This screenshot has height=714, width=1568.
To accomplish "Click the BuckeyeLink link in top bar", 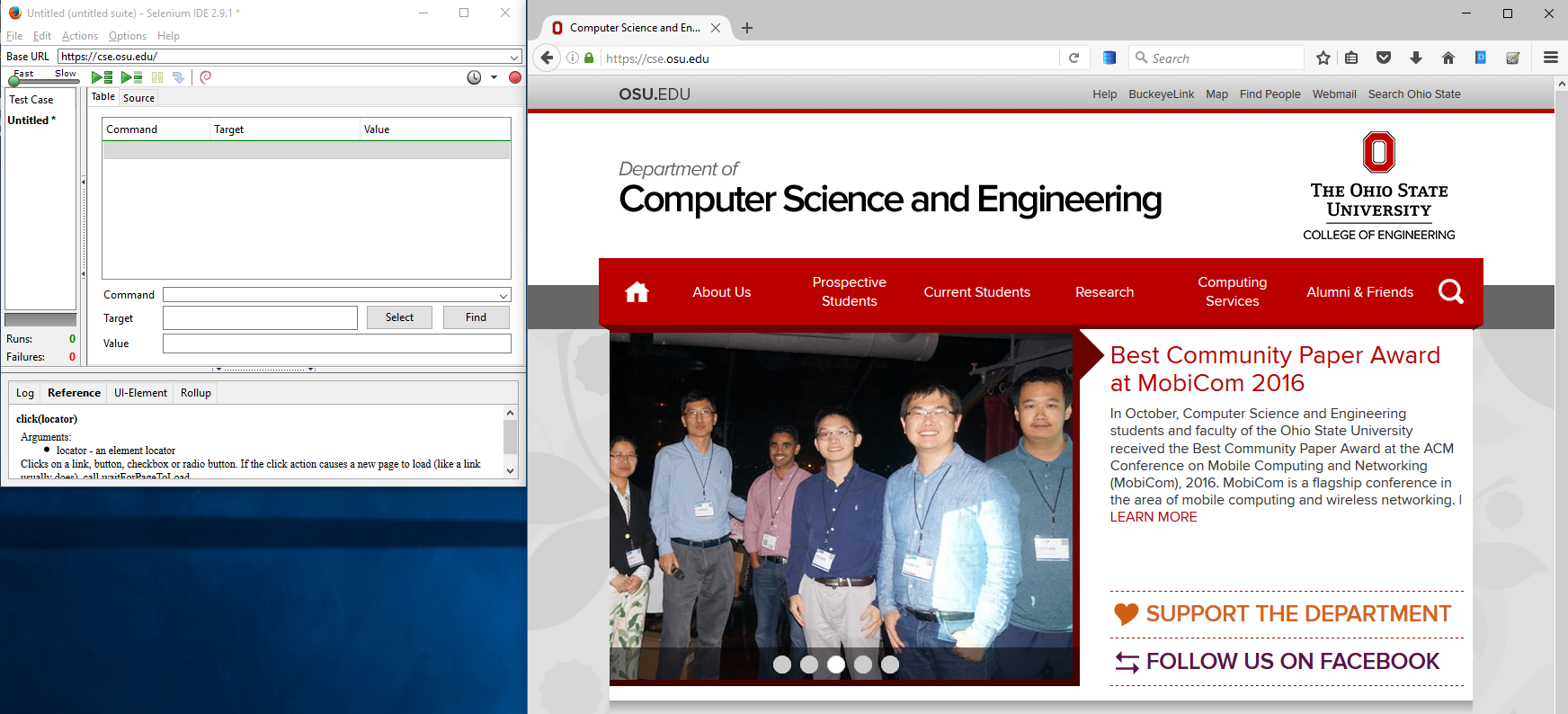I will pyautogui.click(x=1161, y=94).
